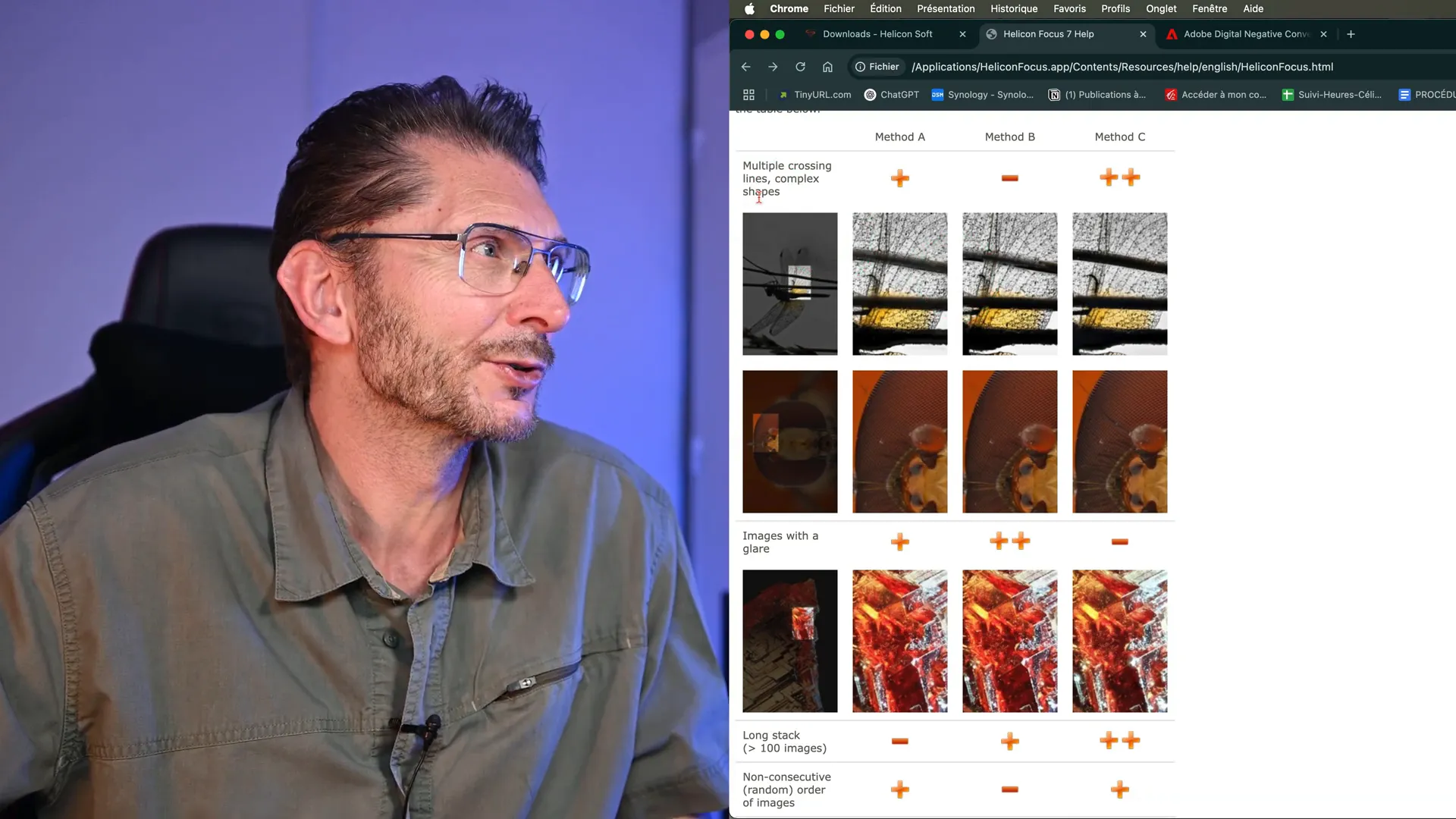Switch to Helicon Focus 7 Help tab
The height and width of the screenshot is (819, 1456).
pyautogui.click(x=1048, y=34)
